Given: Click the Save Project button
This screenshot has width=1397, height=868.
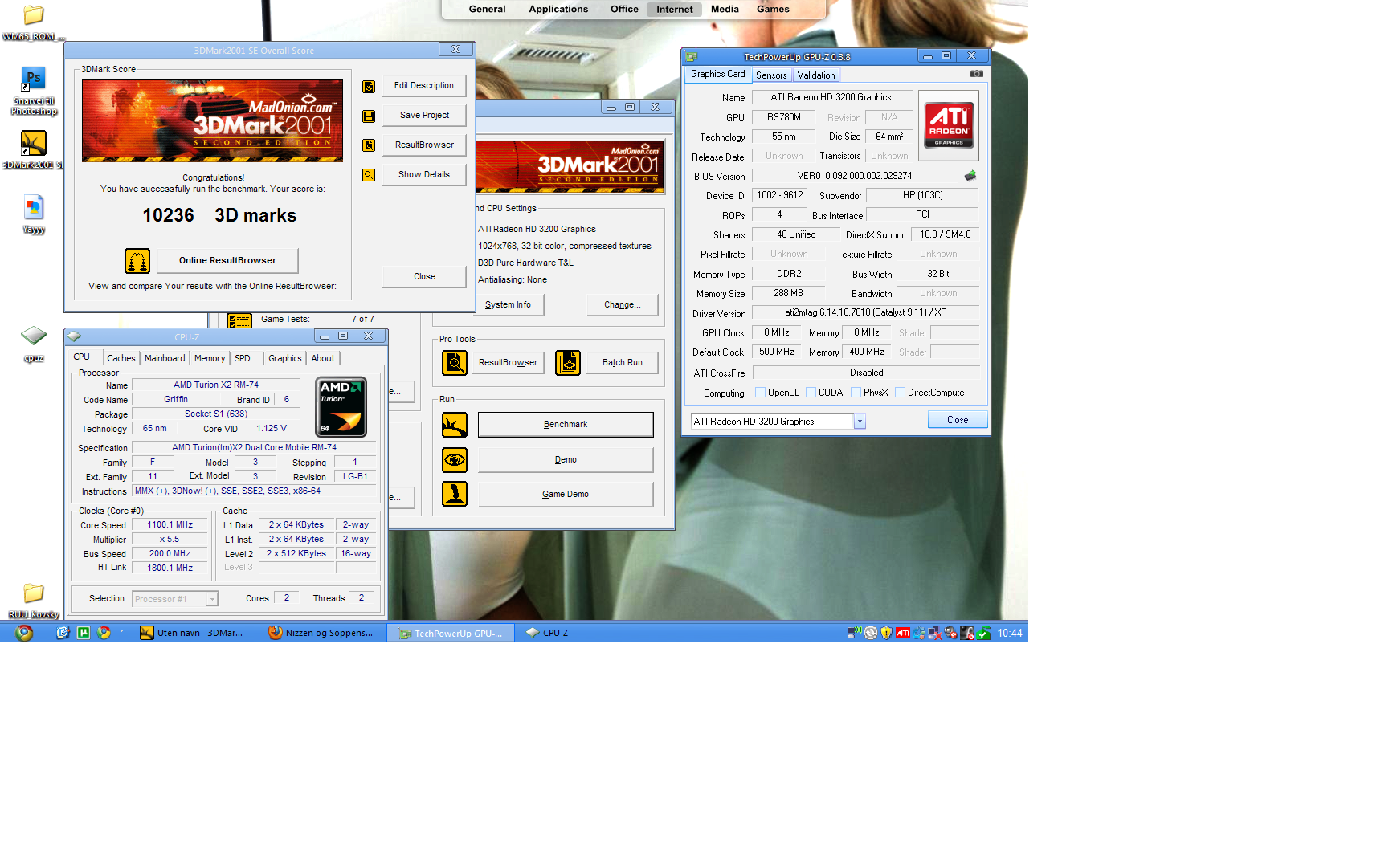Looking at the screenshot, I should pyautogui.click(x=424, y=116).
